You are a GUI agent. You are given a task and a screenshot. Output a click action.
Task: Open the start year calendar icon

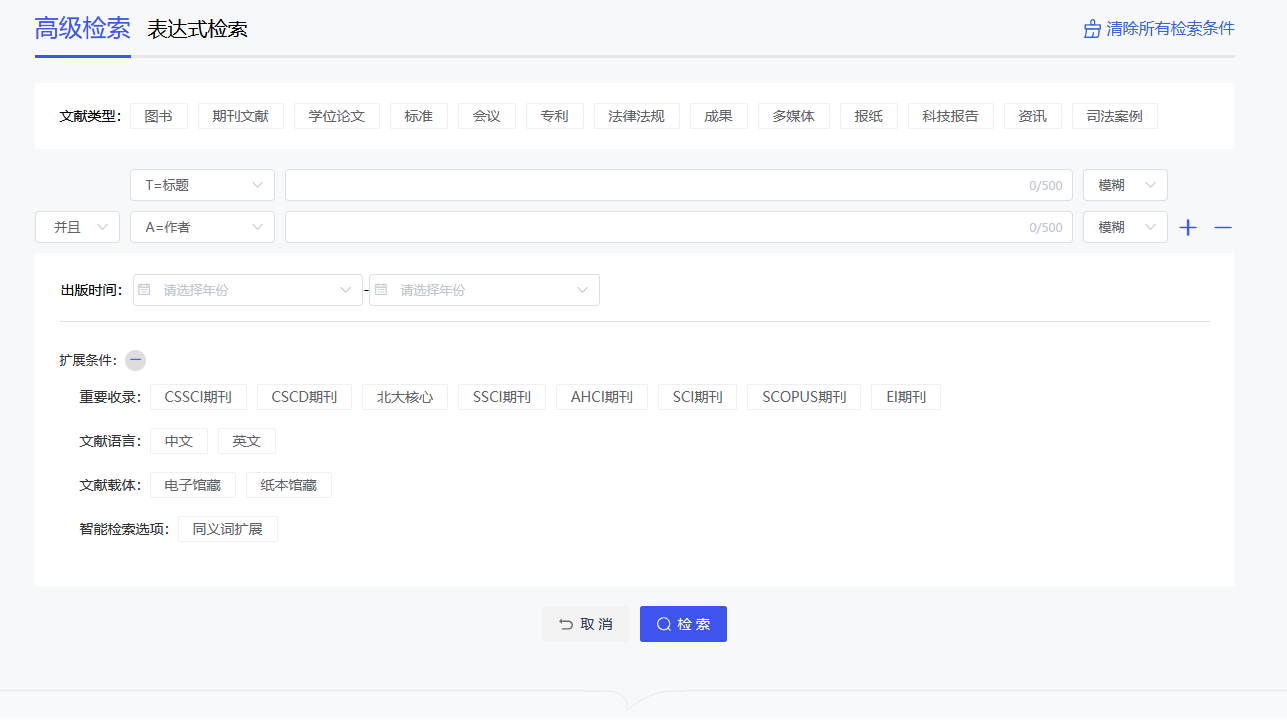click(x=143, y=289)
